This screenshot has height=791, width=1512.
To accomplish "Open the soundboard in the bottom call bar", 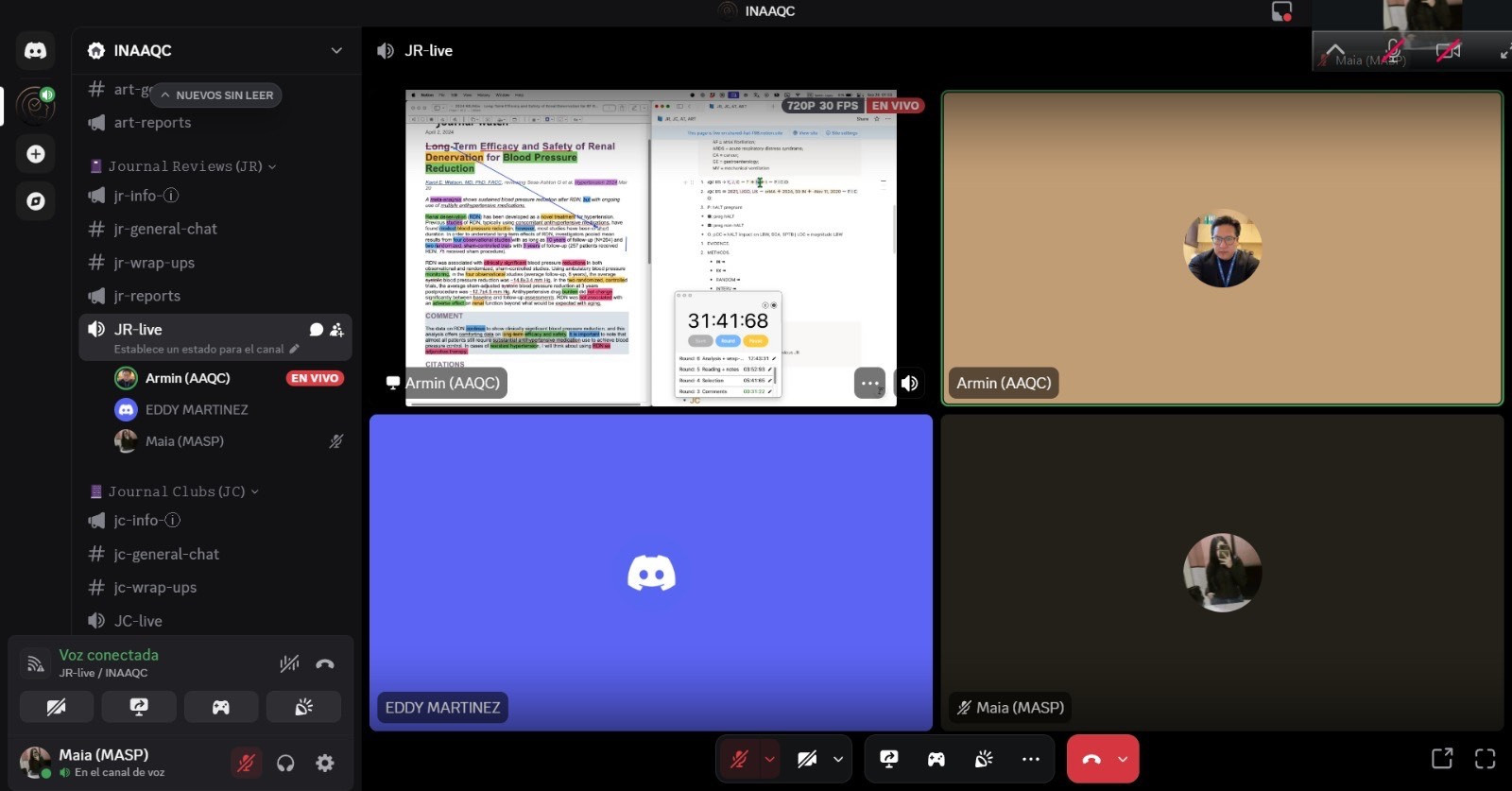I will tap(984, 759).
